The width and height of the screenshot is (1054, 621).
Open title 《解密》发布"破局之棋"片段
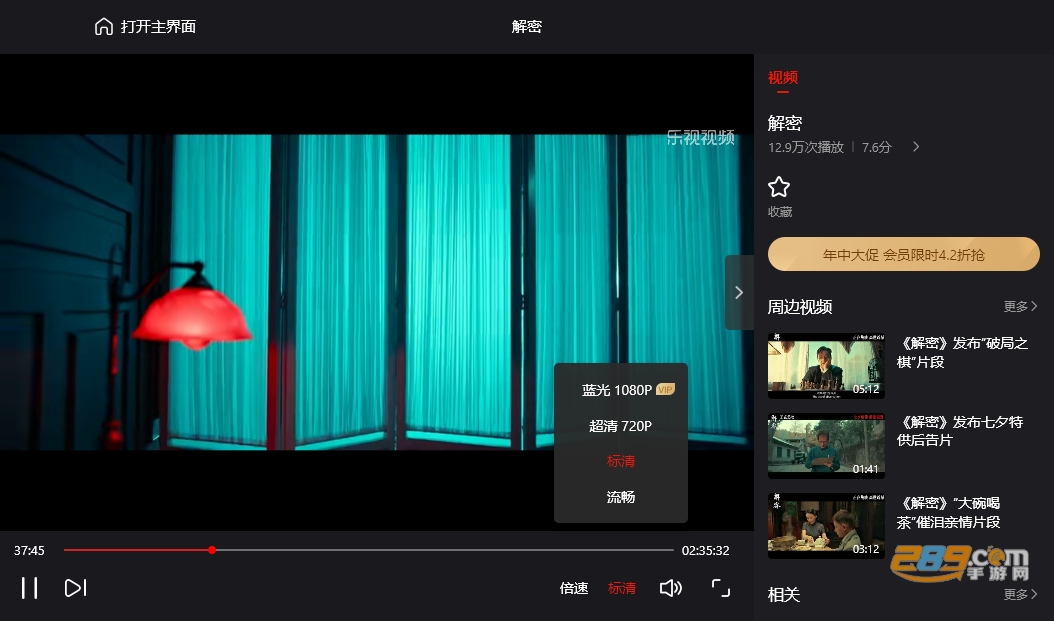pyautogui.click(x=962, y=352)
